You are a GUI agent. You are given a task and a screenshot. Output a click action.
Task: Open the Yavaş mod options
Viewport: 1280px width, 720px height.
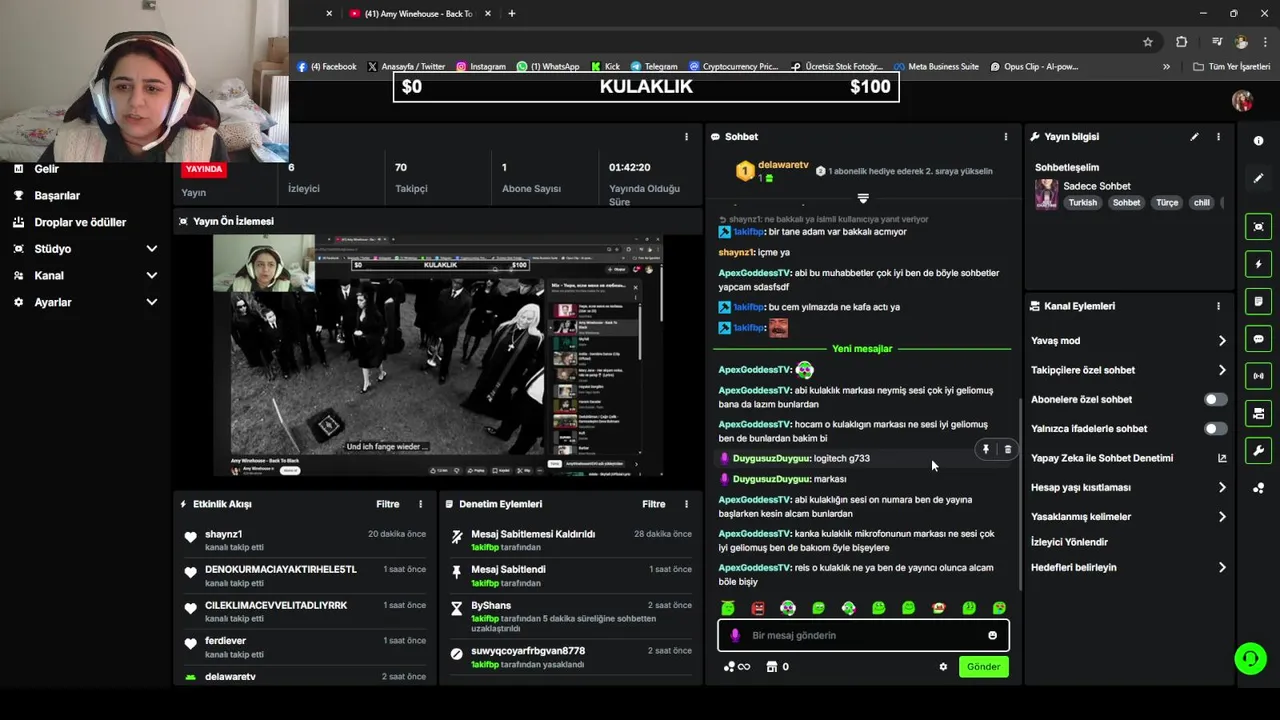point(1128,341)
